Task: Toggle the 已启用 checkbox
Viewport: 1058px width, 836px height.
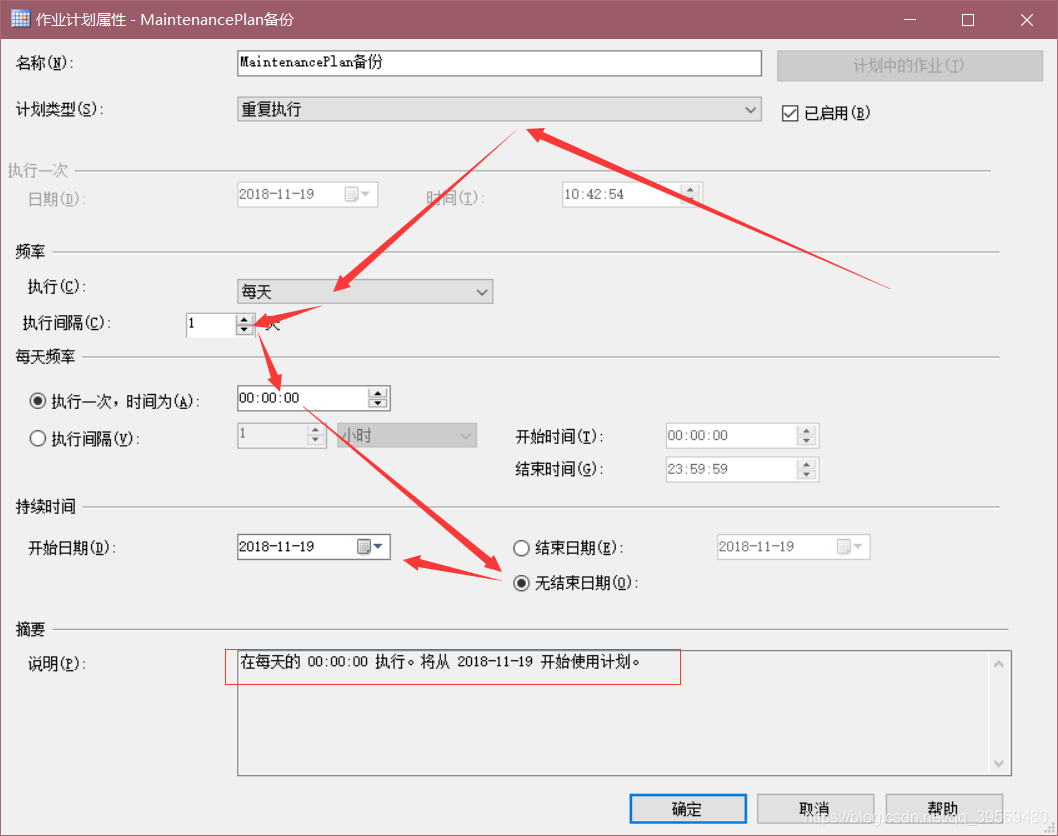Action: point(789,112)
